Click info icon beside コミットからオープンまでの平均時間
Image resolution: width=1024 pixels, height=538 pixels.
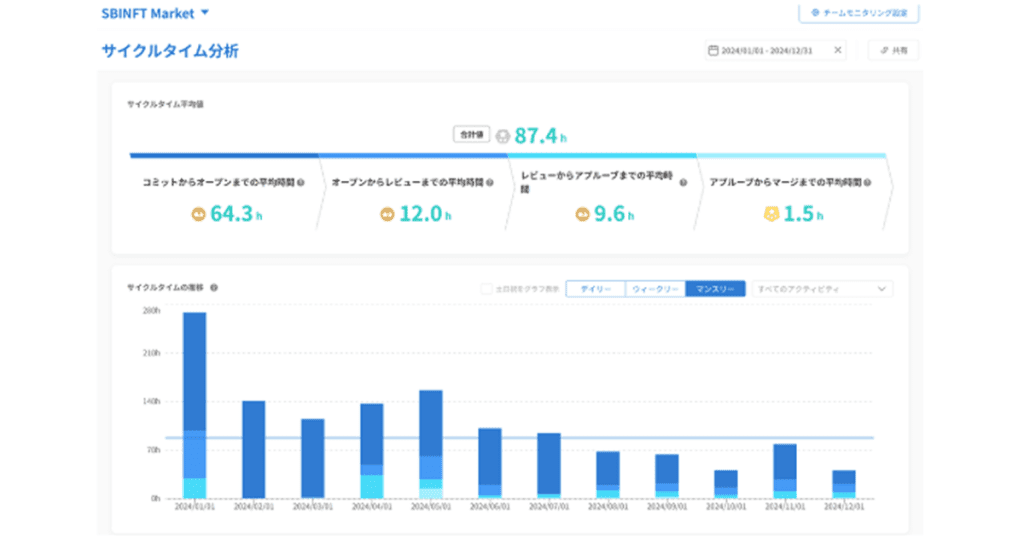coord(301,183)
